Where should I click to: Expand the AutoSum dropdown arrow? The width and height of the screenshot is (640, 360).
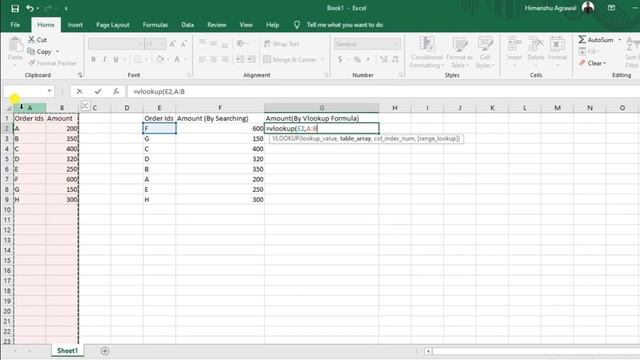pyautogui.click(x=619, y=40)
